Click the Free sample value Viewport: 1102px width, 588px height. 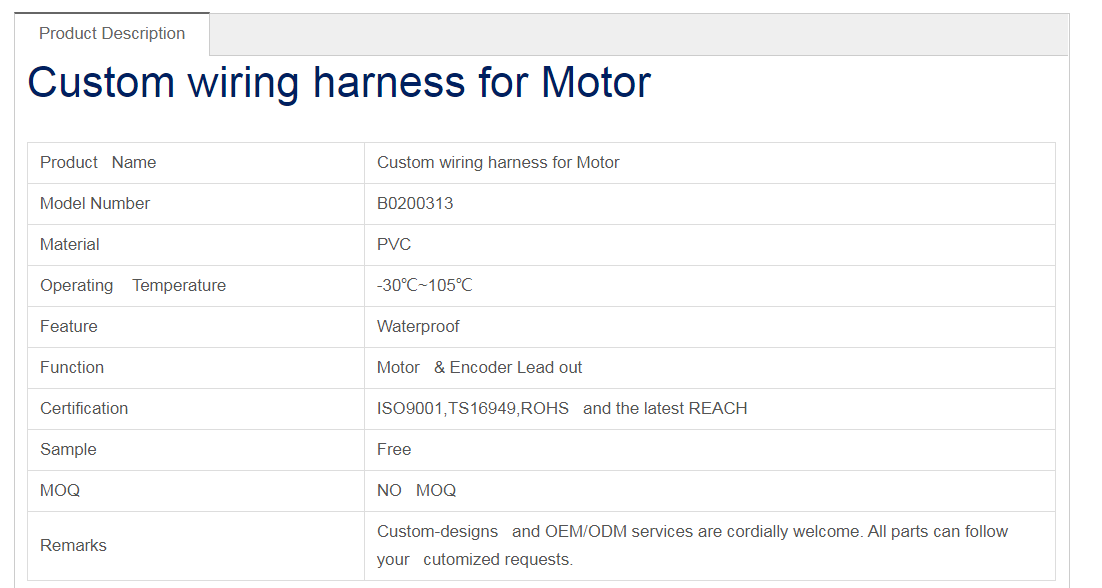pos(394,450)
